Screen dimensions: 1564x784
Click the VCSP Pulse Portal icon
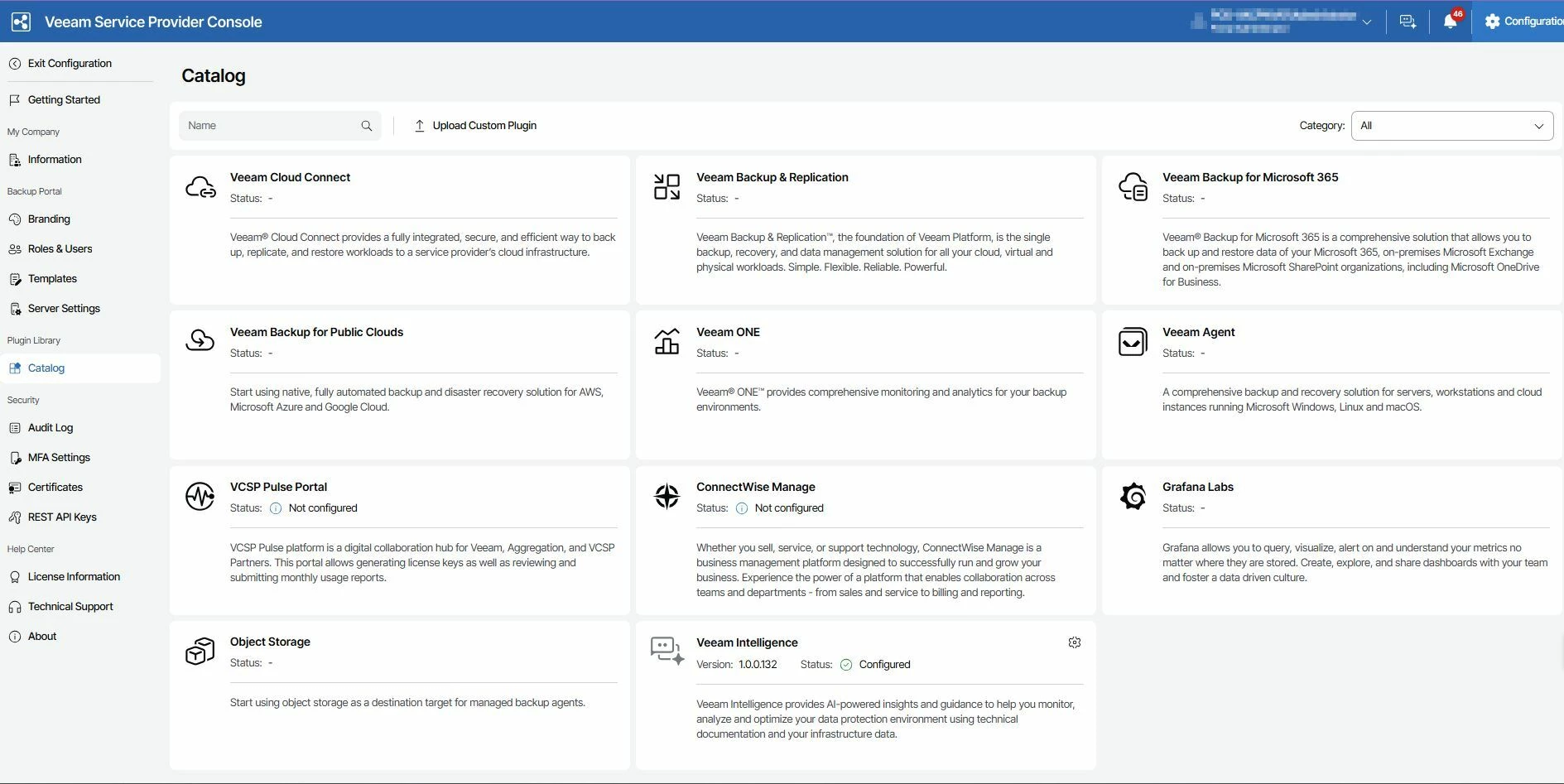click(x=200, y=497)
